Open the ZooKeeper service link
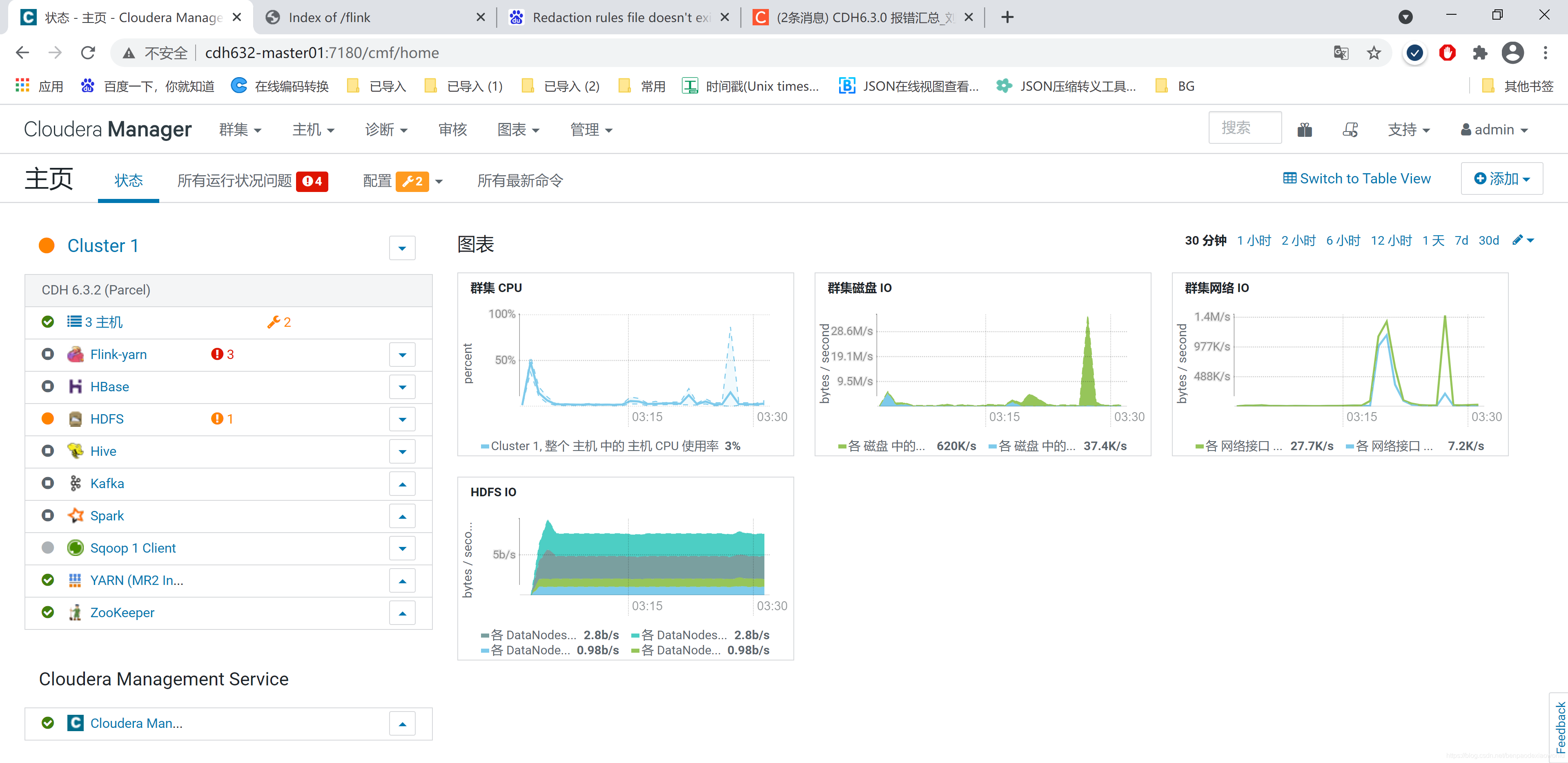Viewport: 1568px width, 763px height. tap(122, 613)
